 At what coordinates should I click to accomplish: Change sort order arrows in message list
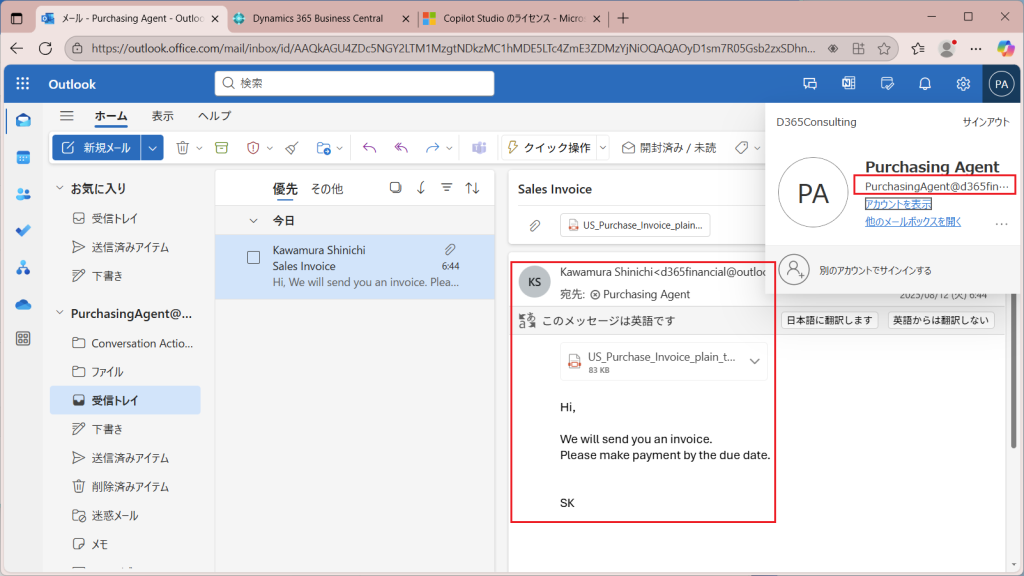[472, 188]
